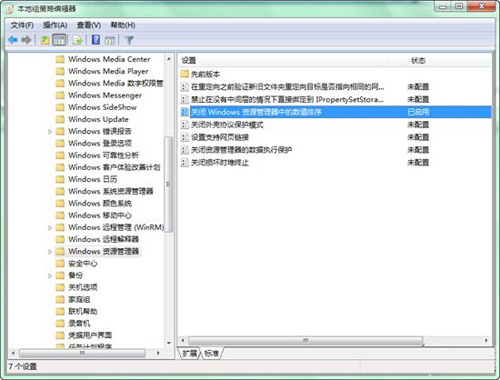The image size is (500, 380).
Task: Click the Forward arrow toolbar icon
Action: (x=26, y=40)
